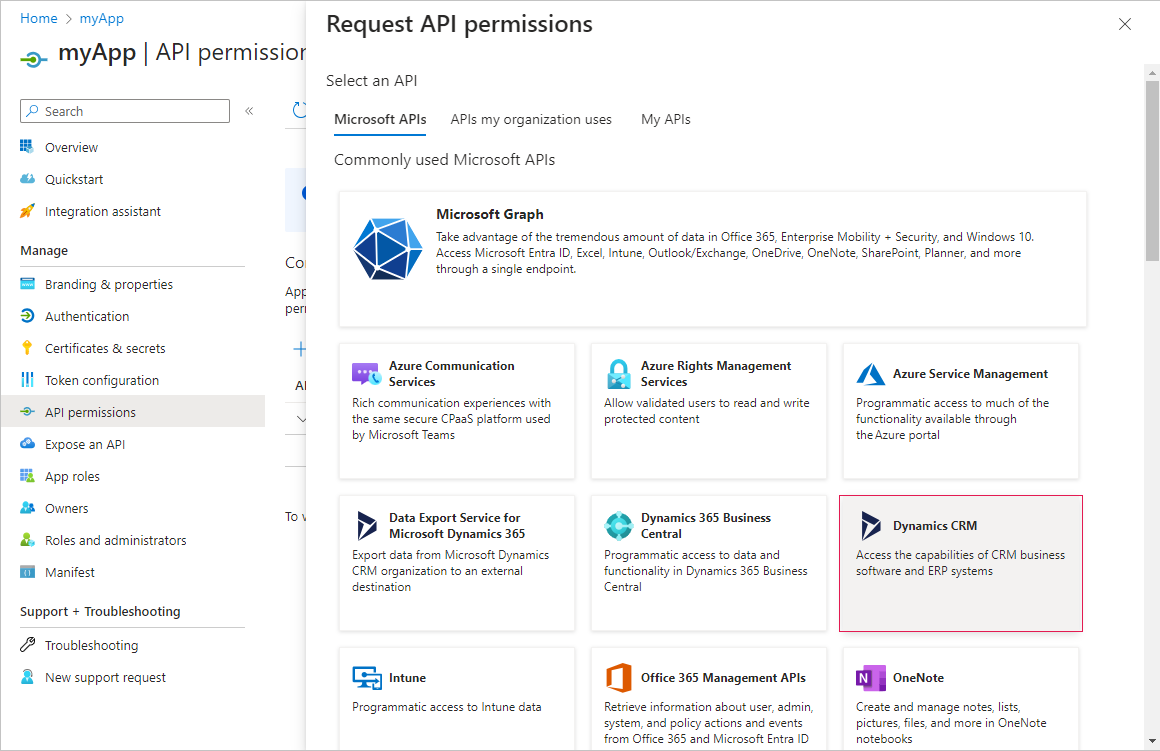The width and height of the screenshot is (1160, 751).
Task: Collapse the sidebar with double chevron
Action: pyautogui.click(x=249, y=111)
